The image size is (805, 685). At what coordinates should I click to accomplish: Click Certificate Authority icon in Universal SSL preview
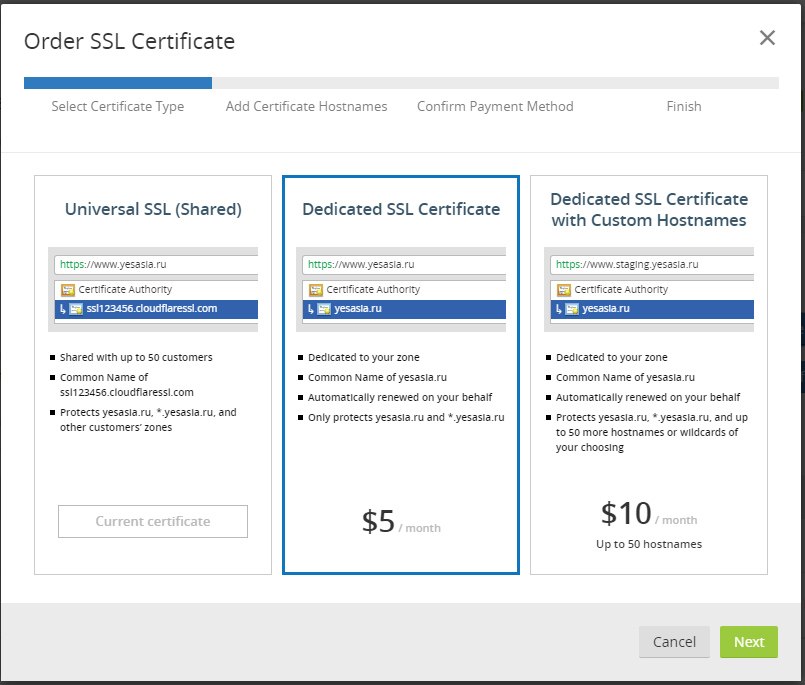click(67, 290)
